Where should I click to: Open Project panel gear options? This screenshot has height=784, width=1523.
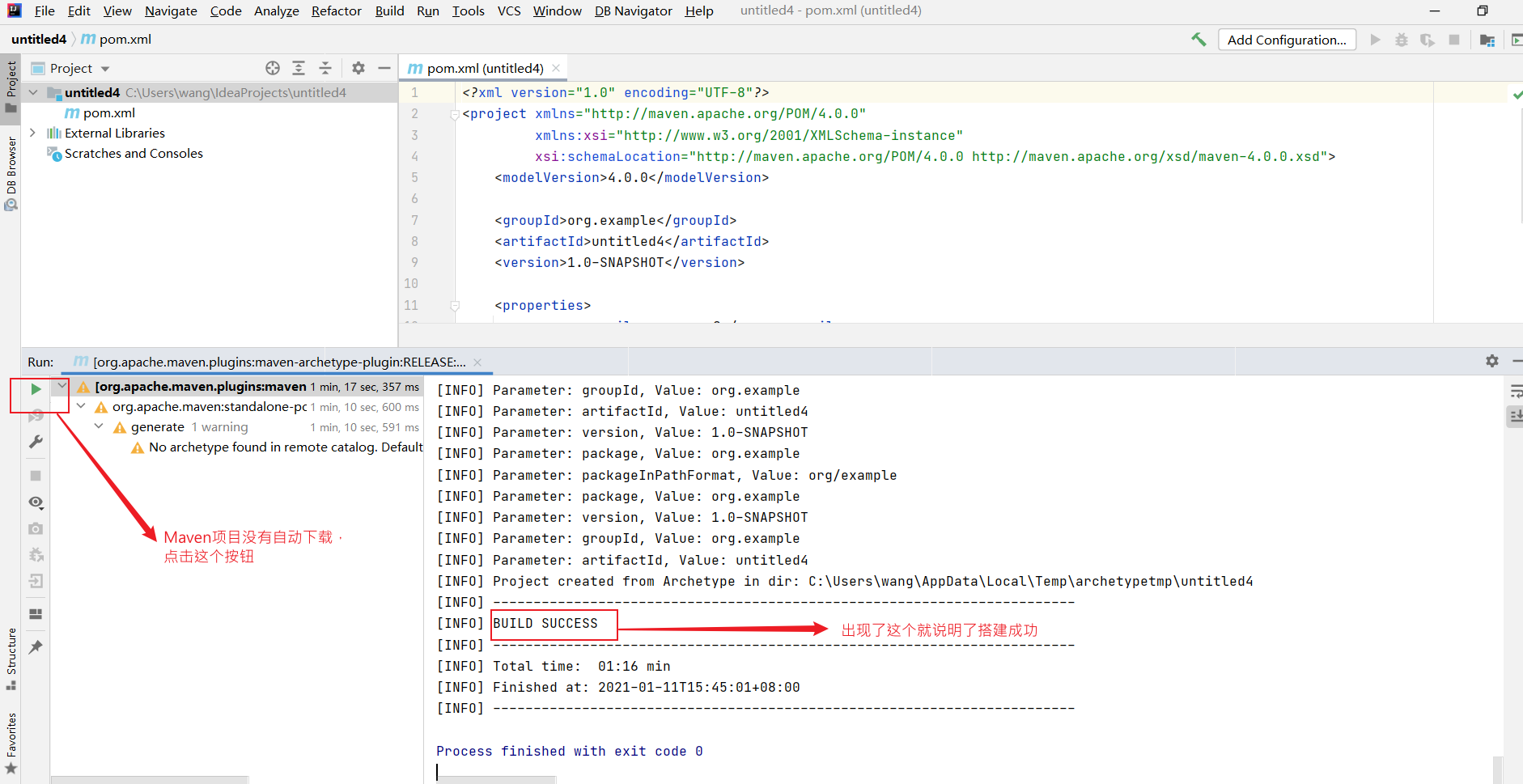coord(358,69)
